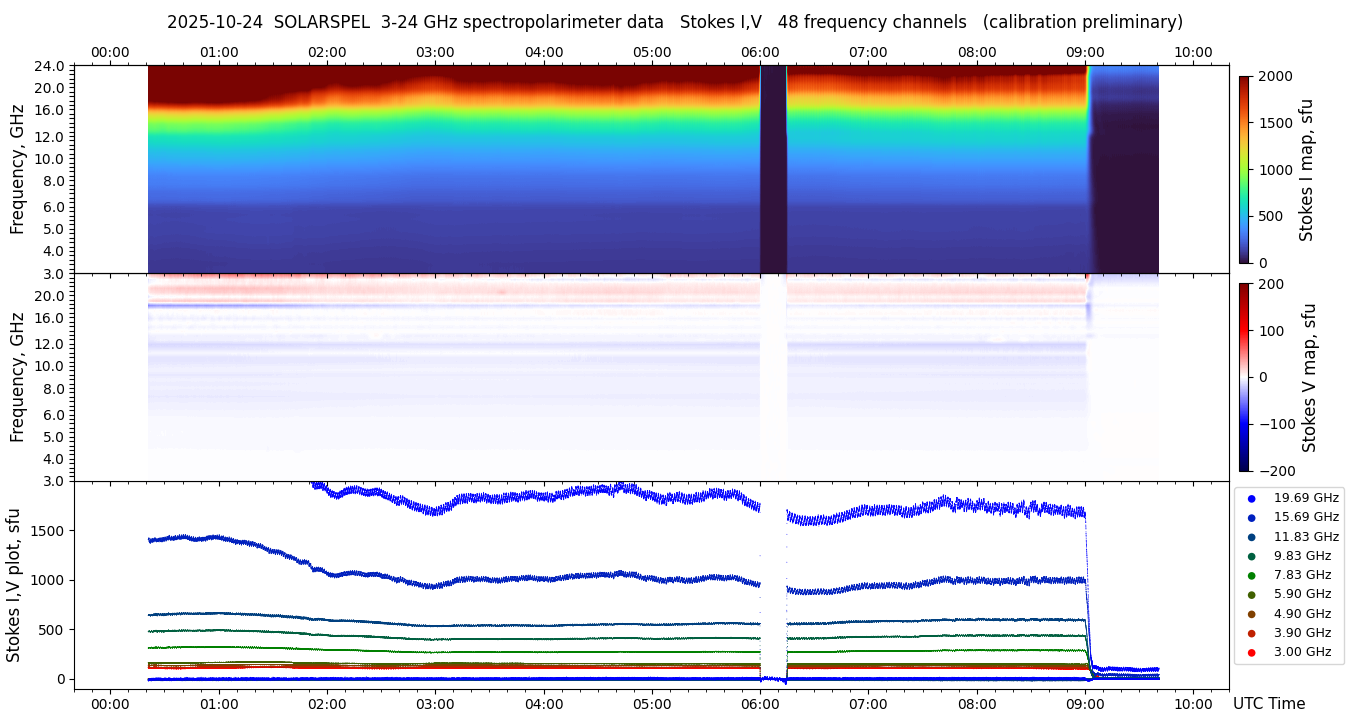Click the 09:00 label on top time axis
Image resolution: width=1350 pixels, height=725 pixels.
[1085, 52]
